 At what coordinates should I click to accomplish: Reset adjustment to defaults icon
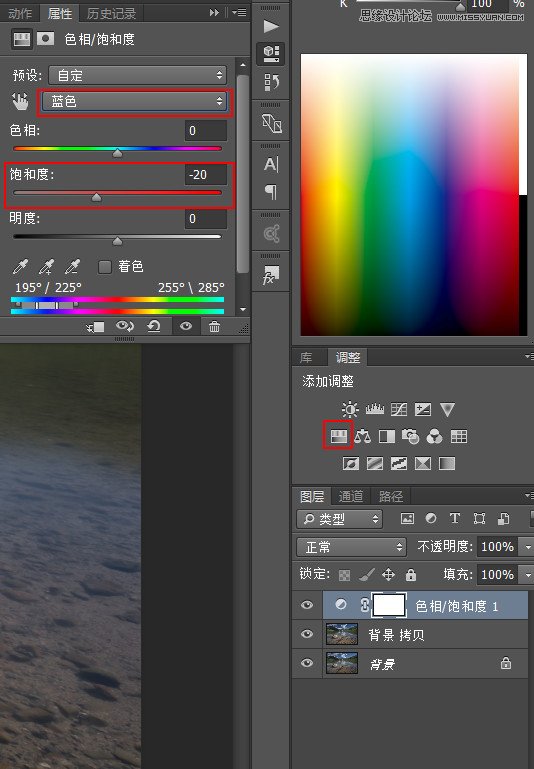pos(154,326)
